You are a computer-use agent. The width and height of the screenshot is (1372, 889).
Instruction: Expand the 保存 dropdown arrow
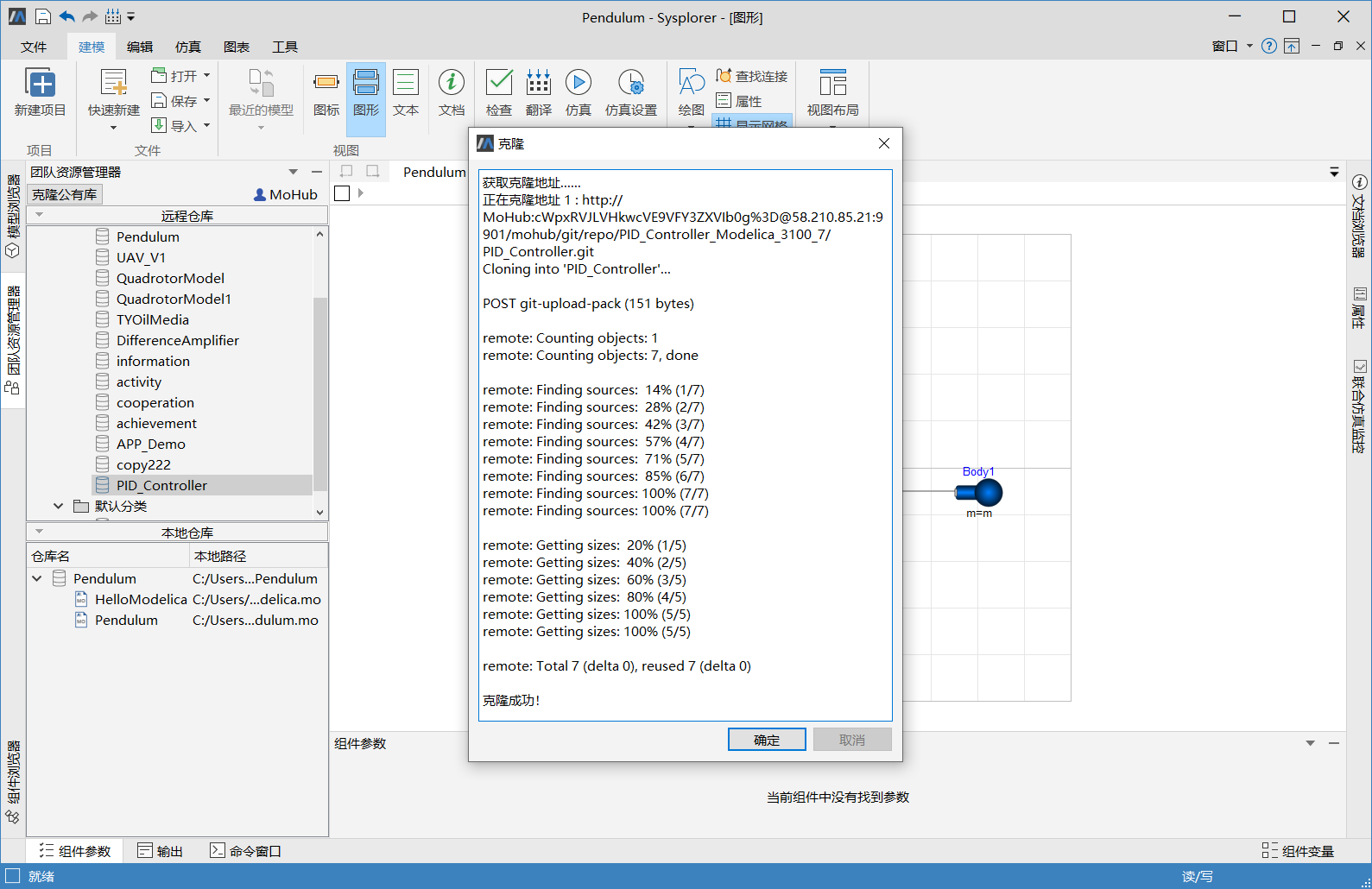point(207,100)
